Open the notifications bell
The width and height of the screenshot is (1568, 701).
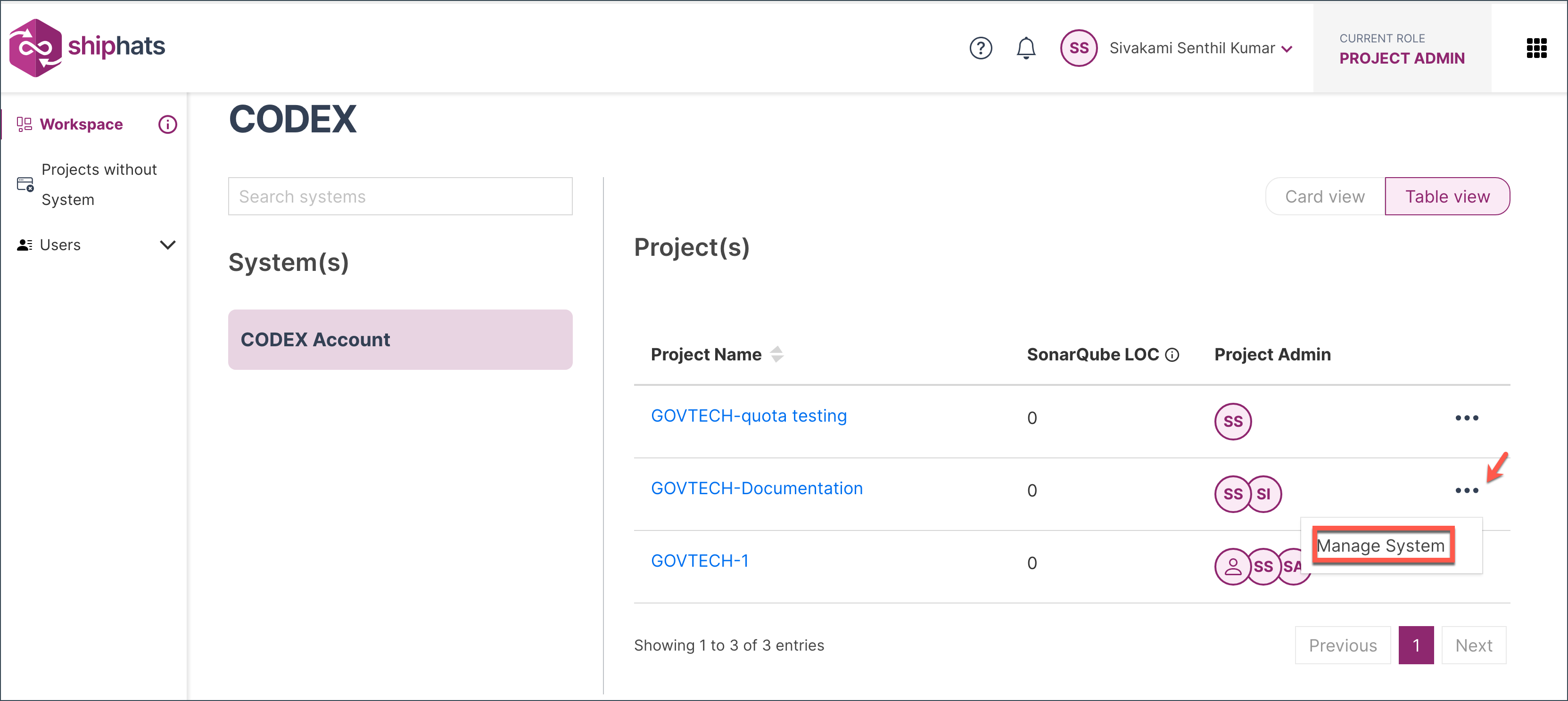coord(1026,48)
